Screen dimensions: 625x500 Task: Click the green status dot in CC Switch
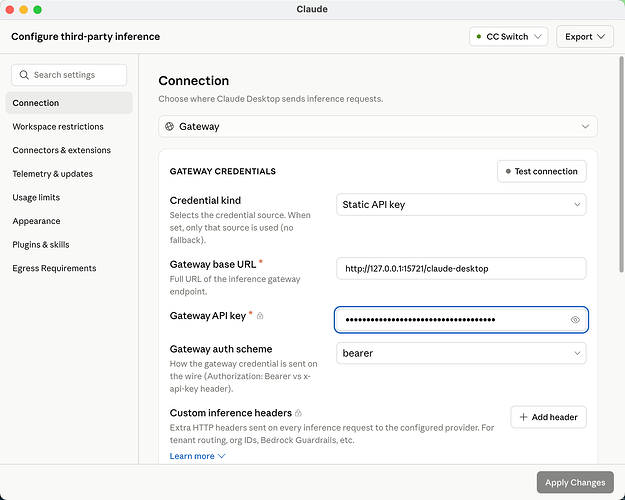pyautogui.click(x=479, y=36)
